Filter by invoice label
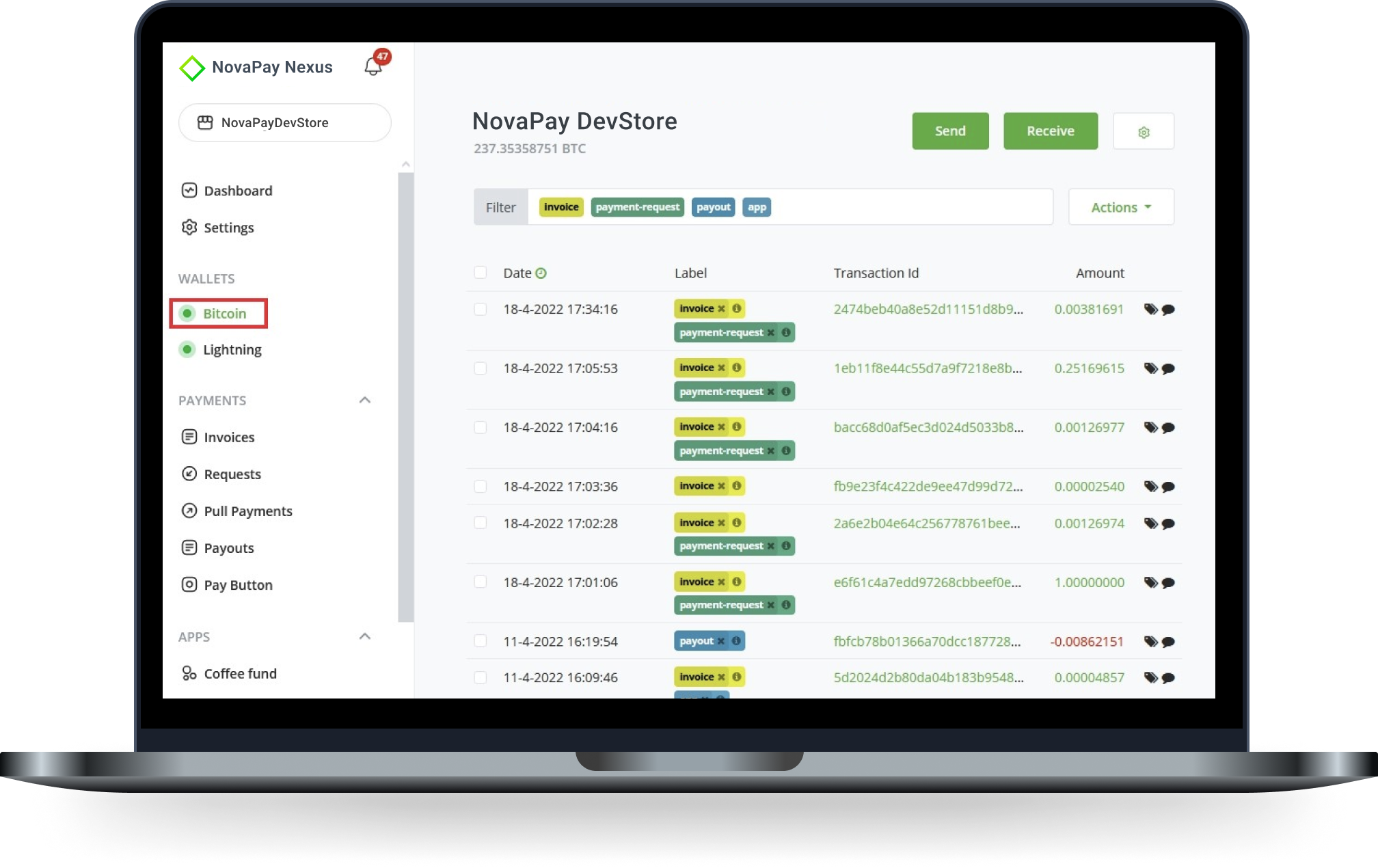 561,207
